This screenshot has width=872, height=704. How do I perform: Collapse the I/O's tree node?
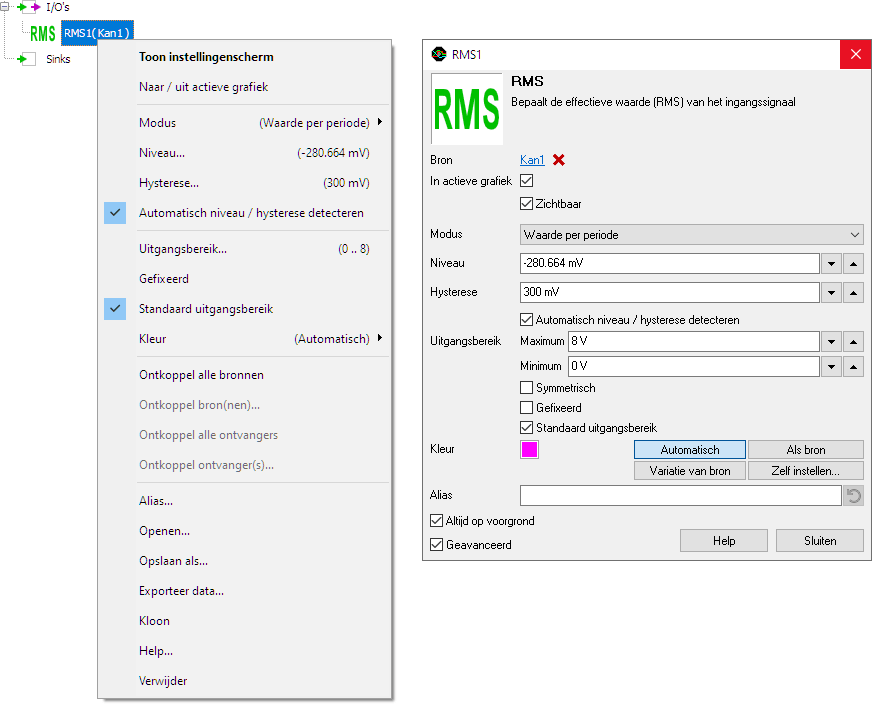(x=4, y=7)
